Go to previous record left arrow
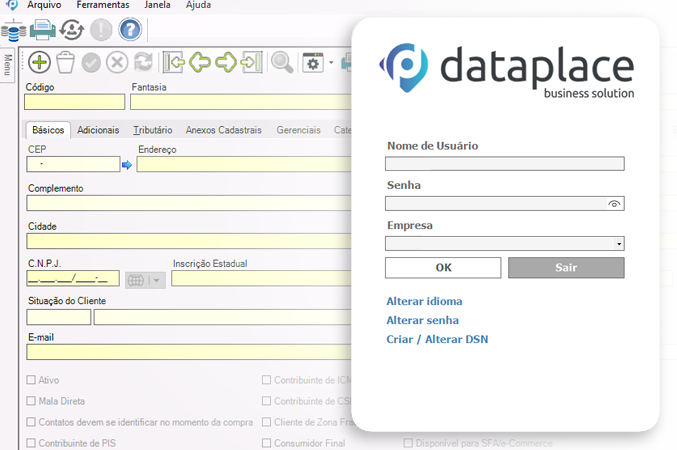 (x=200, y=63)
